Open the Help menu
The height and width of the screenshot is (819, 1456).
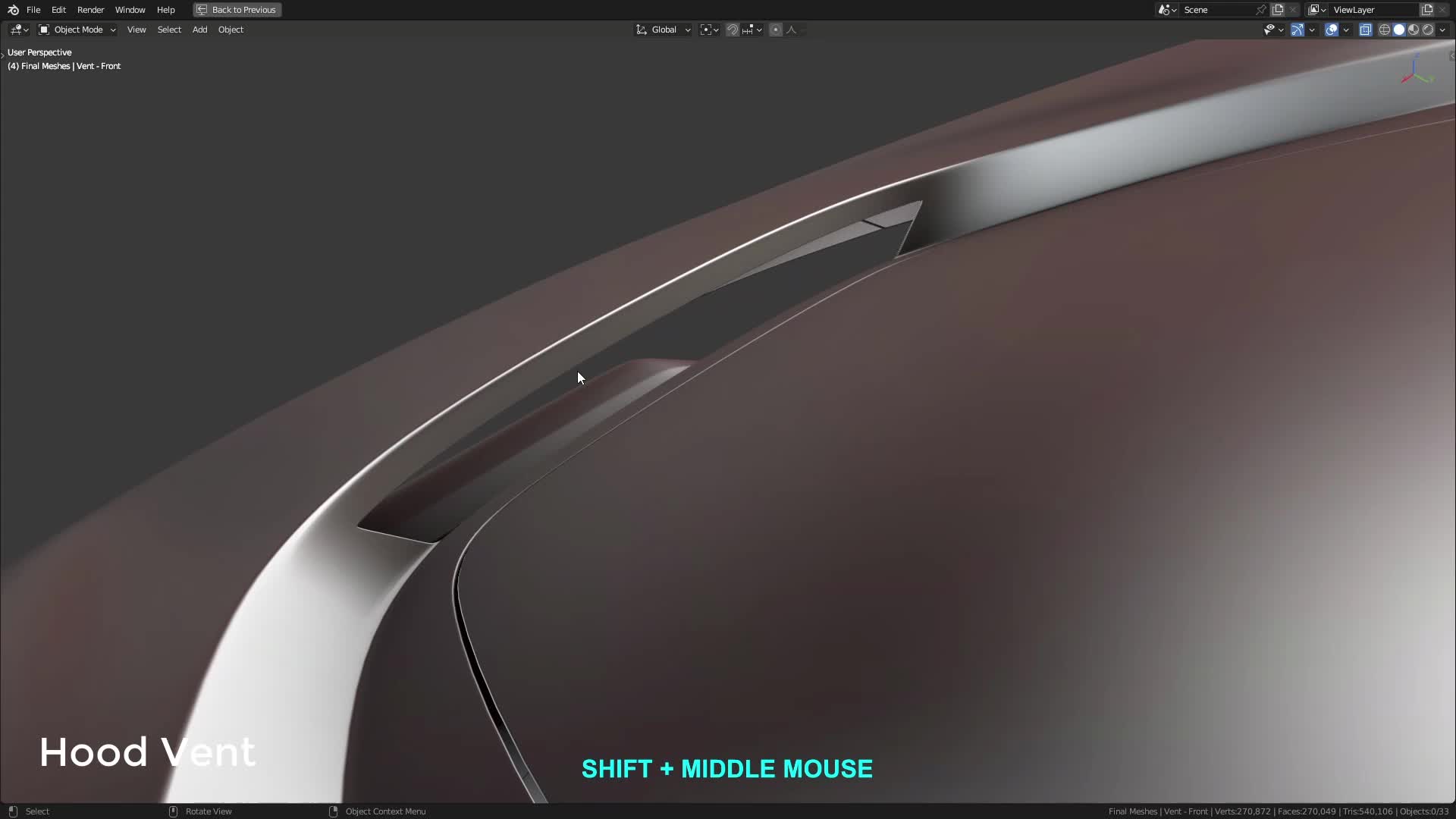(165, 10)
